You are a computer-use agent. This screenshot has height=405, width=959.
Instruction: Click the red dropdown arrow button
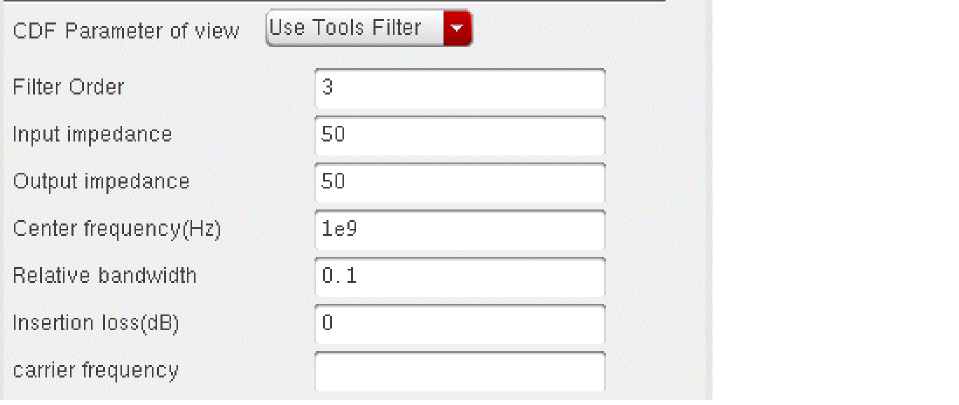click(457, 28)
